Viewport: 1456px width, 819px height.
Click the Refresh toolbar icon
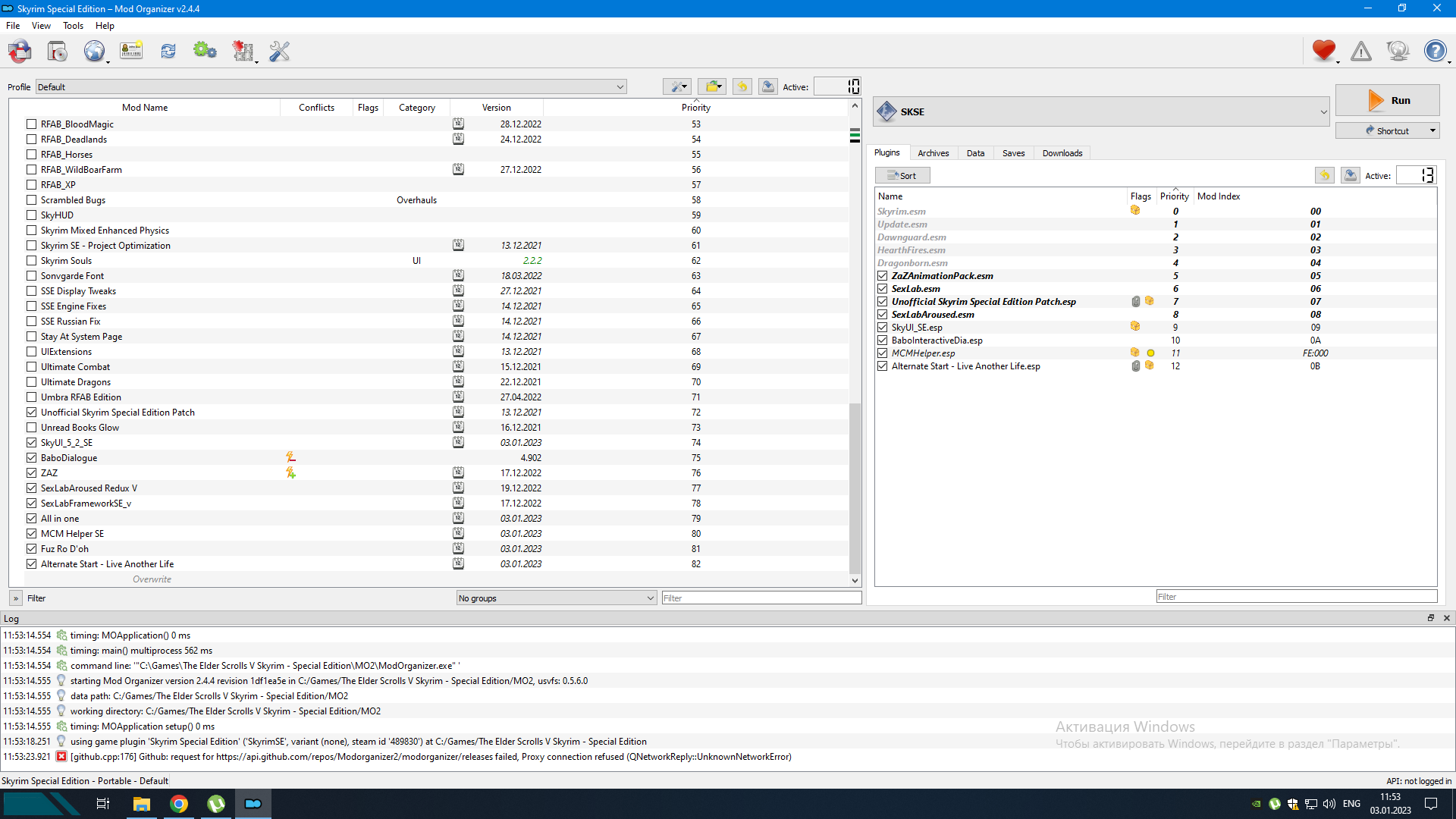[168, 52]
